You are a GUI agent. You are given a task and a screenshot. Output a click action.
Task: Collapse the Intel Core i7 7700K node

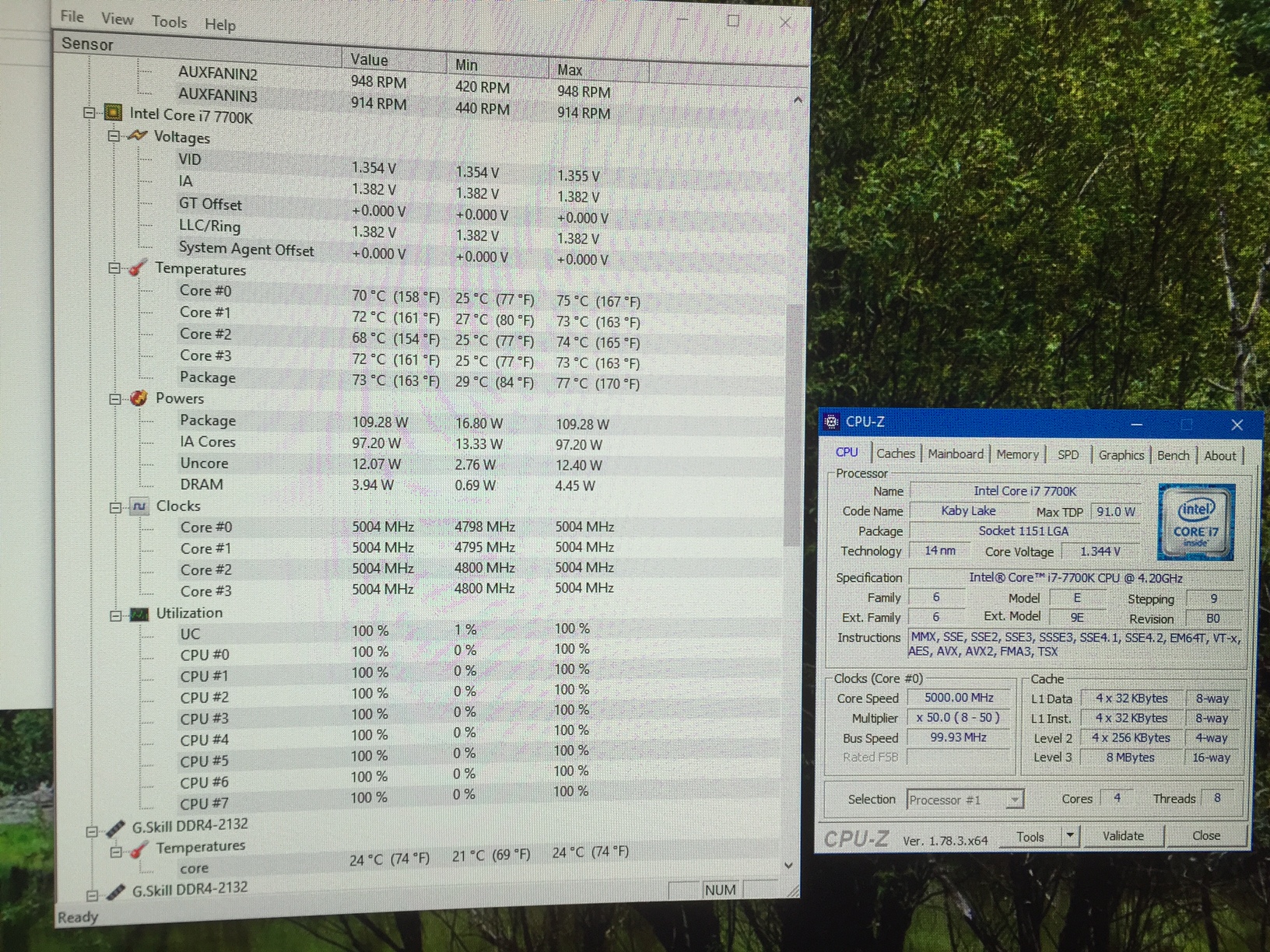[89, 113]
